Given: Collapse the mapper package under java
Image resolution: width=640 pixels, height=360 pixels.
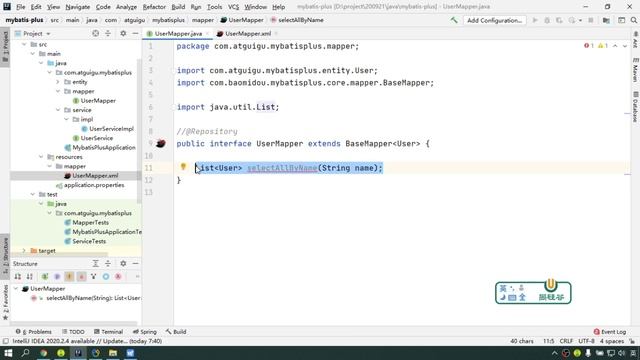Looking at the screenshot, I should (58, 91).
